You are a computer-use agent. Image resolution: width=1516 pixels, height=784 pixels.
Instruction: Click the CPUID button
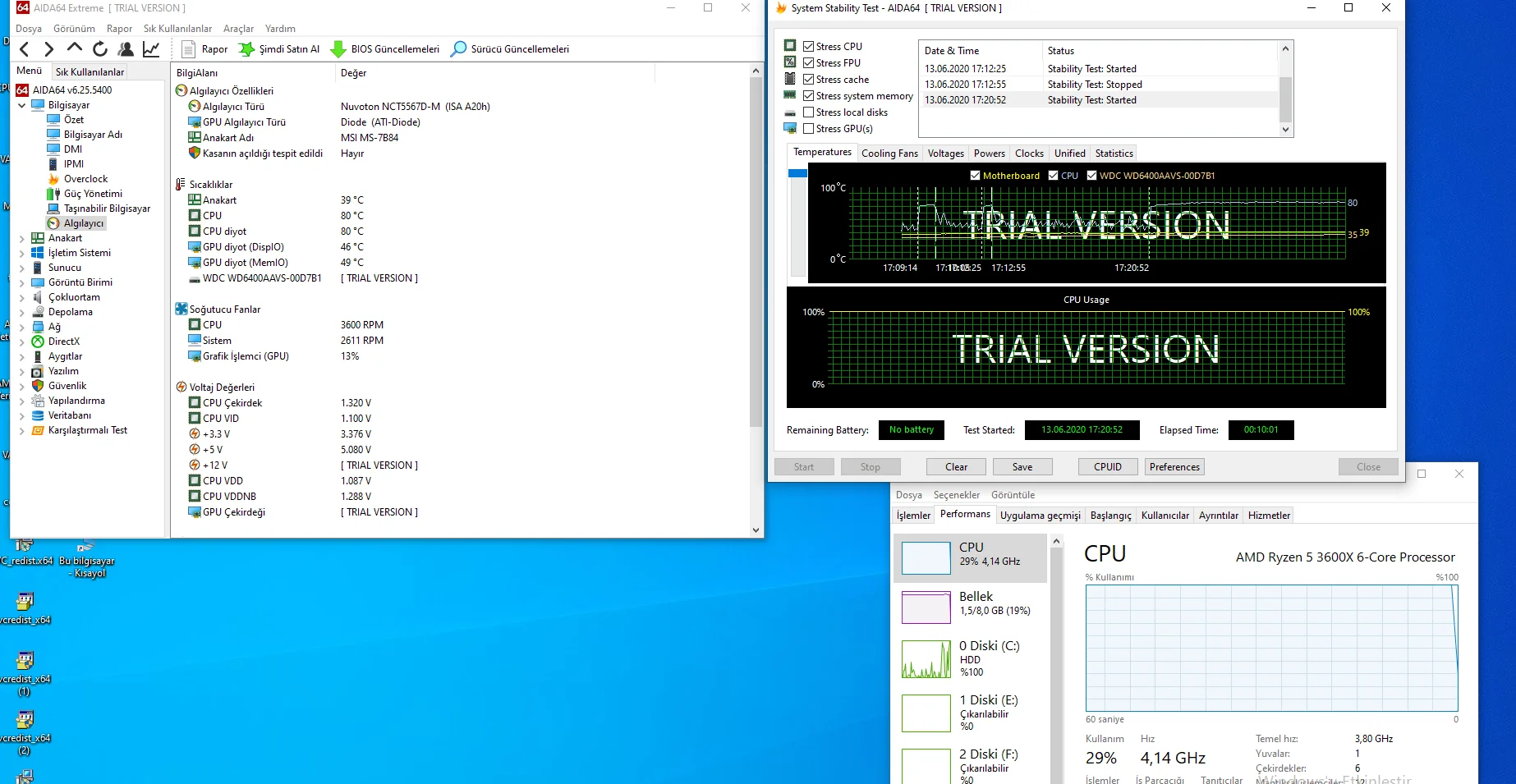click(x=1107, y=467)
